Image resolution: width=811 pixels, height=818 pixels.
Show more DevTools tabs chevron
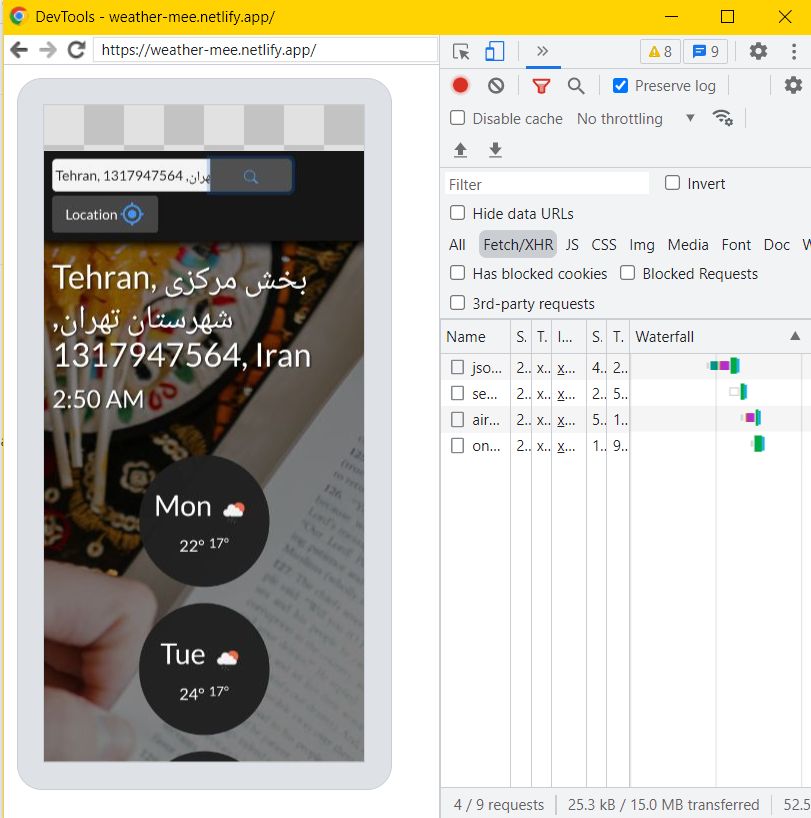542,51
